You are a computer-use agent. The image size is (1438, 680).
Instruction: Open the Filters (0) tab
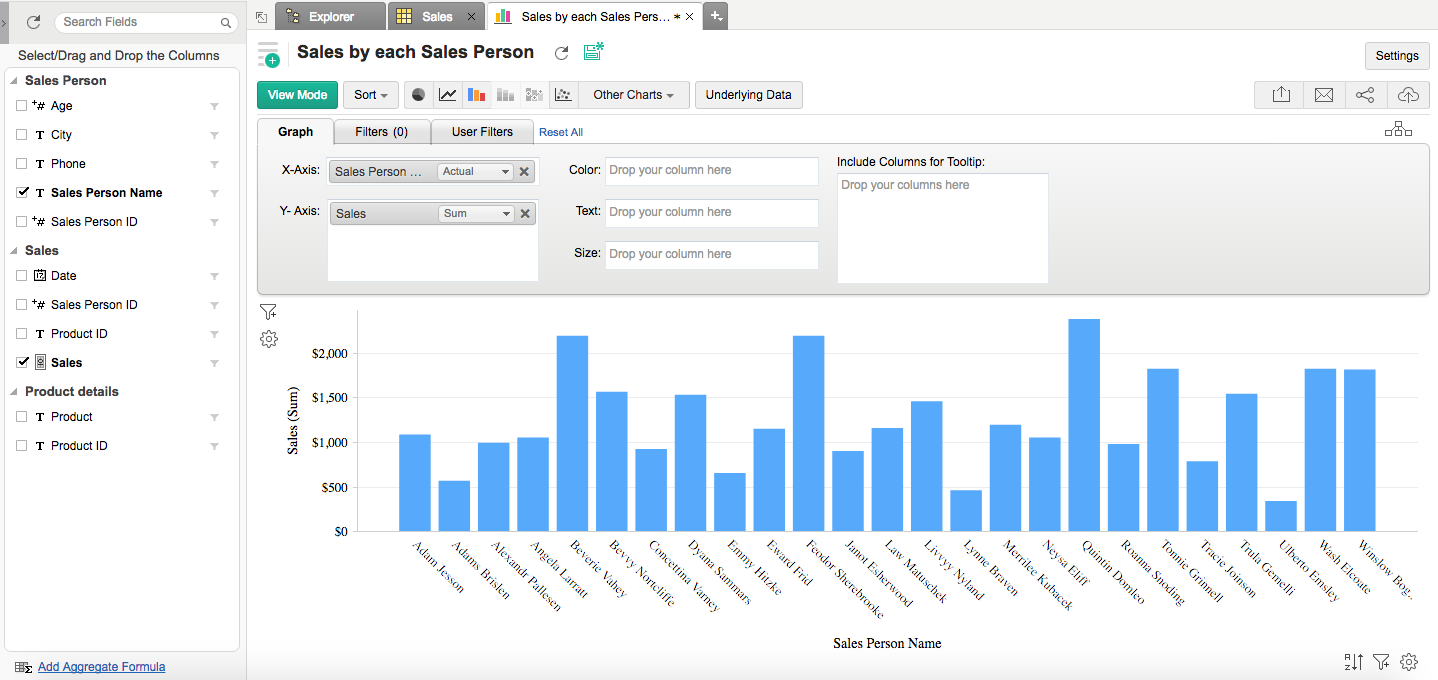[x=381, y=132]
